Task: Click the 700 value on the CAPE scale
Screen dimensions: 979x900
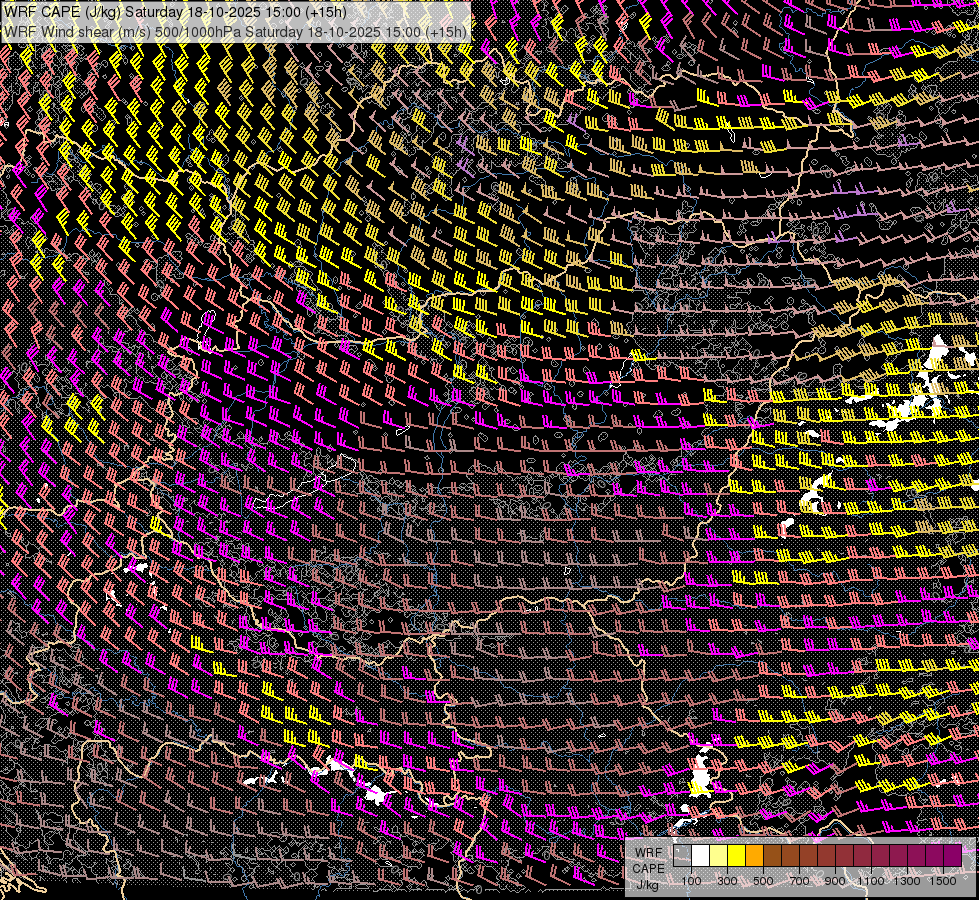Action: [799, 881]
